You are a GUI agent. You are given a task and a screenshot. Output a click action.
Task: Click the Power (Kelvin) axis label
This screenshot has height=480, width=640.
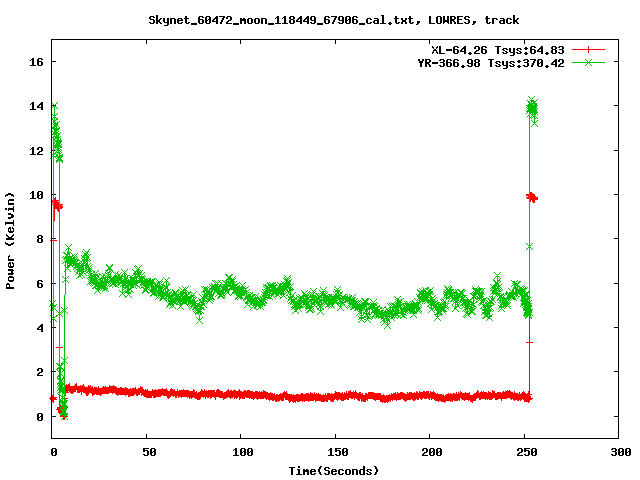pyautogui.click(x=10, y=241)
